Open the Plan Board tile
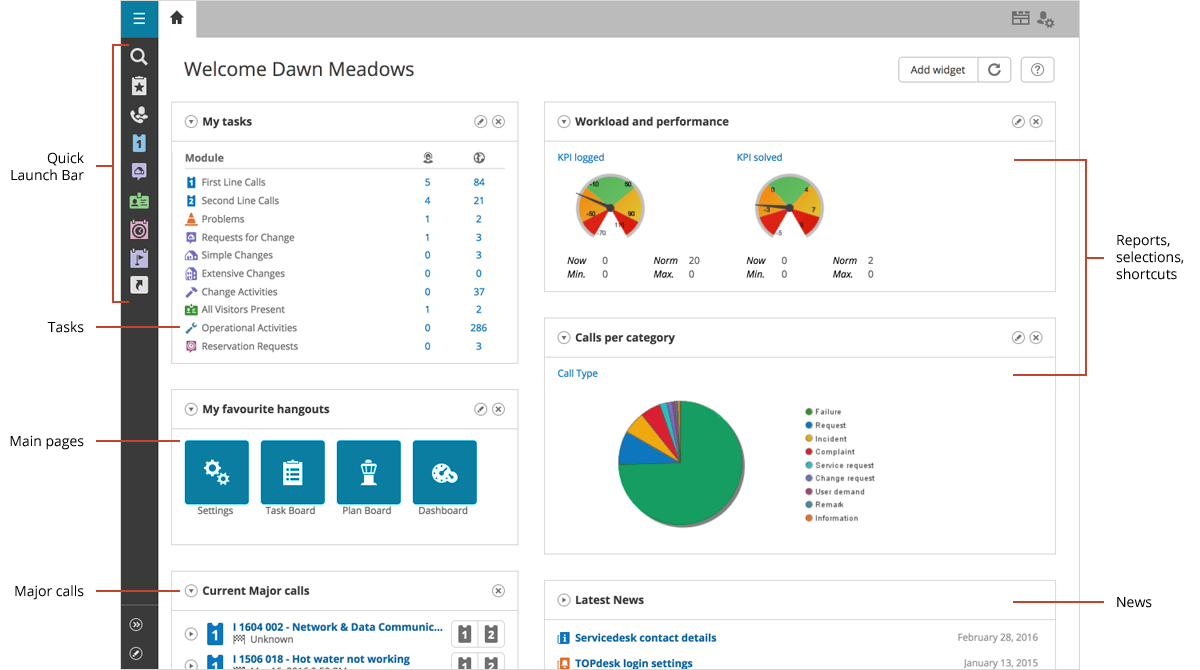1200x670 pixels. click(x=368, y=471)
